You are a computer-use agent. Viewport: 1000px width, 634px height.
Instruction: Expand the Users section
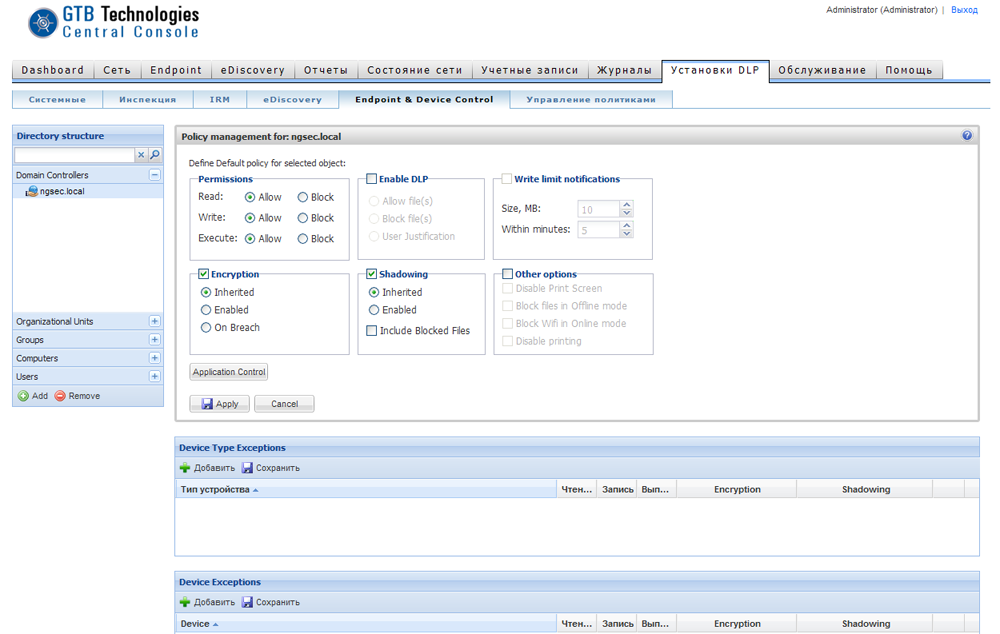(x=154, y=377)
